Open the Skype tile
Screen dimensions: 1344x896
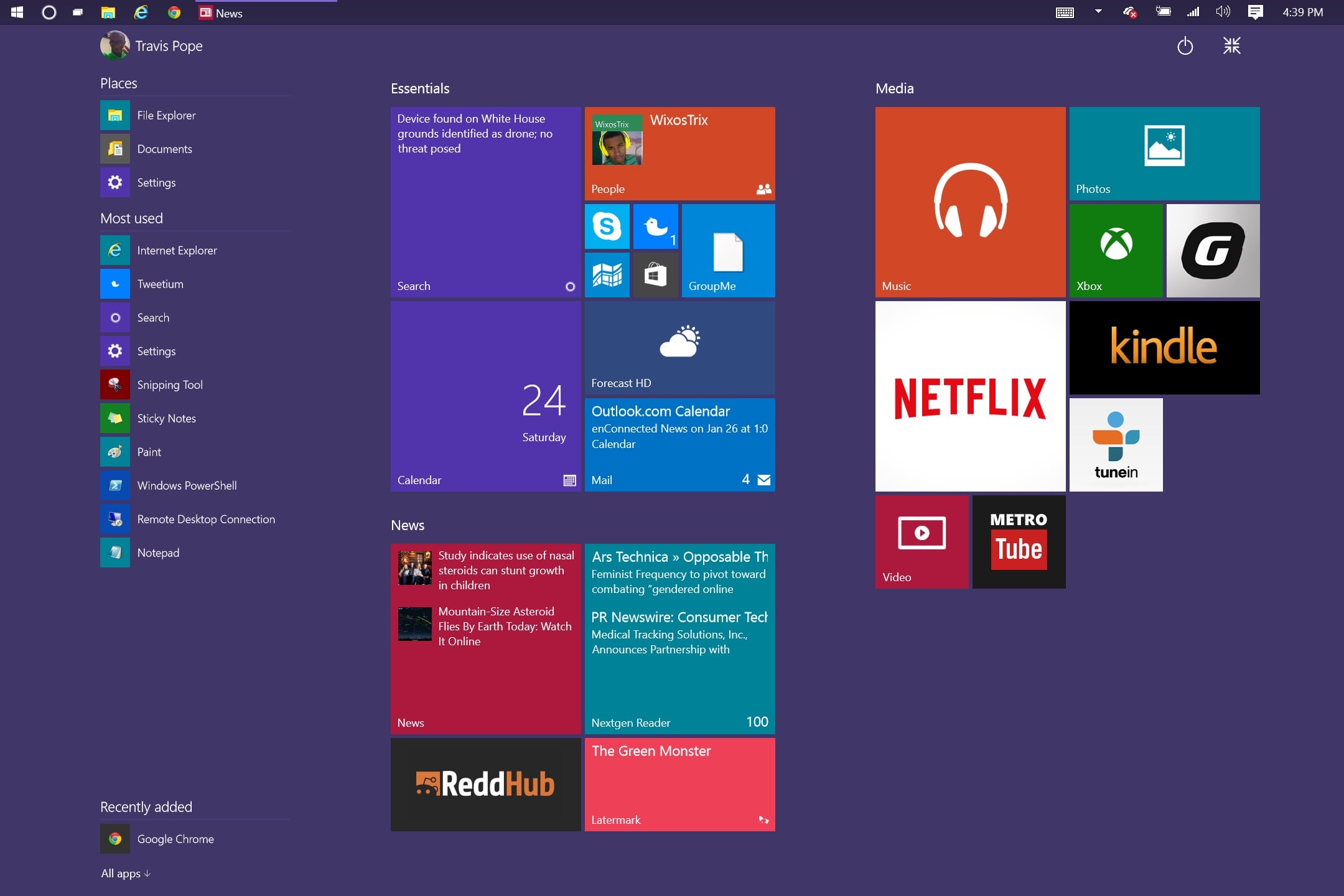point(607,226)
